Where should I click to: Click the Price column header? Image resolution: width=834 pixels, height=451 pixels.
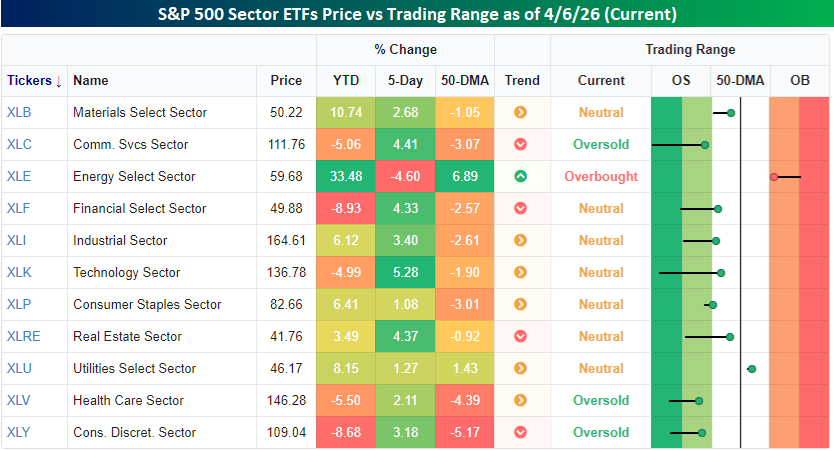(x=285, y=81)
